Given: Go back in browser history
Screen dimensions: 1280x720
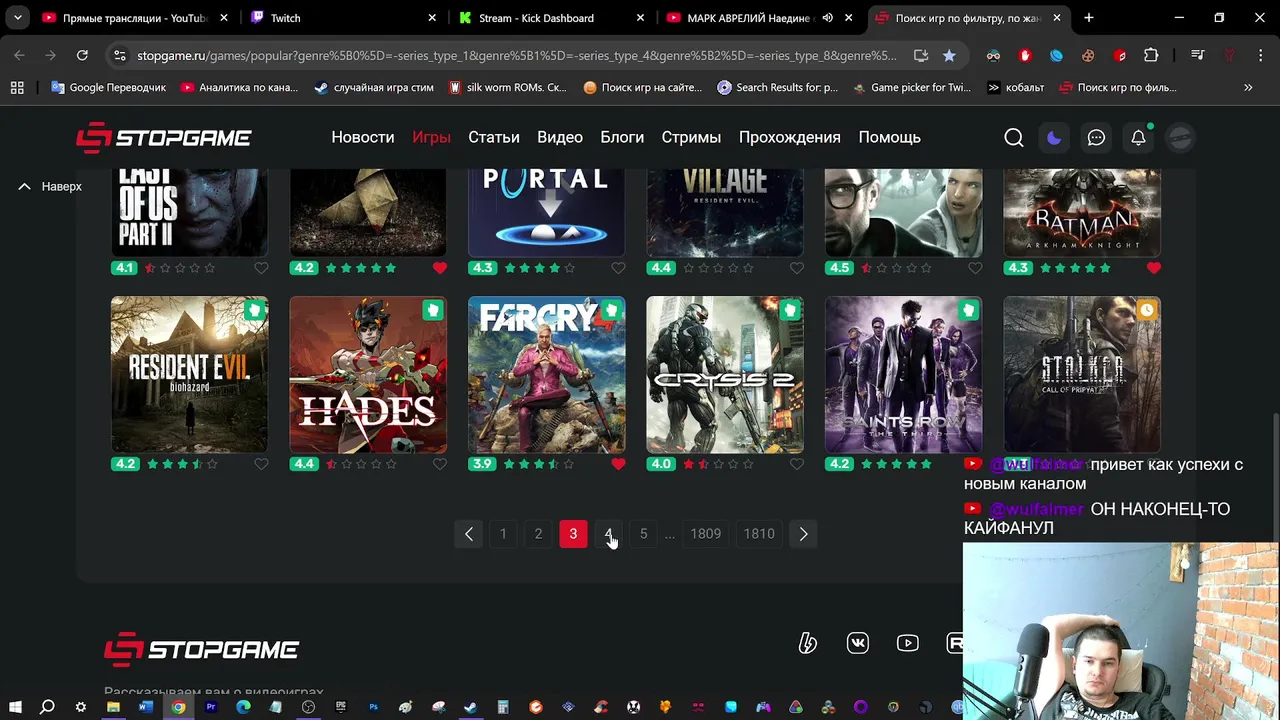Looking at the screenshot, I should pyautogui.click(x=19, y=56).
